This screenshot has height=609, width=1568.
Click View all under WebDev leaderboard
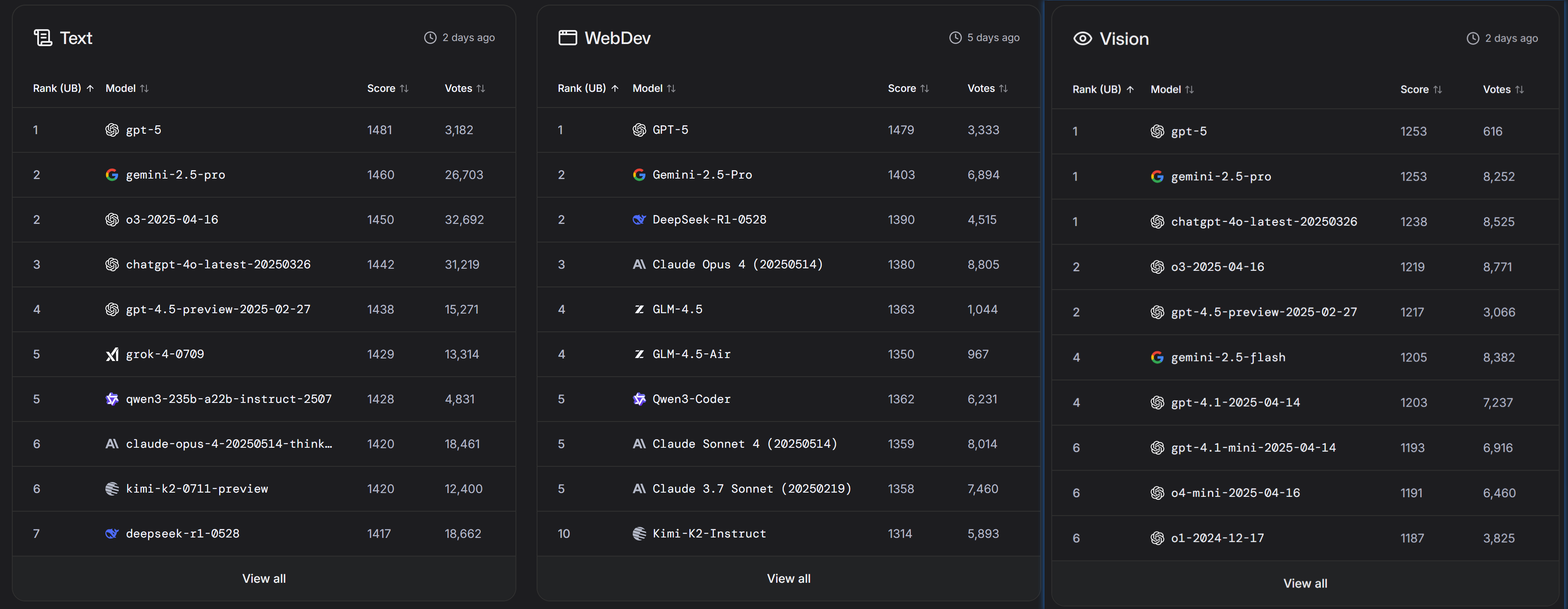788,579
